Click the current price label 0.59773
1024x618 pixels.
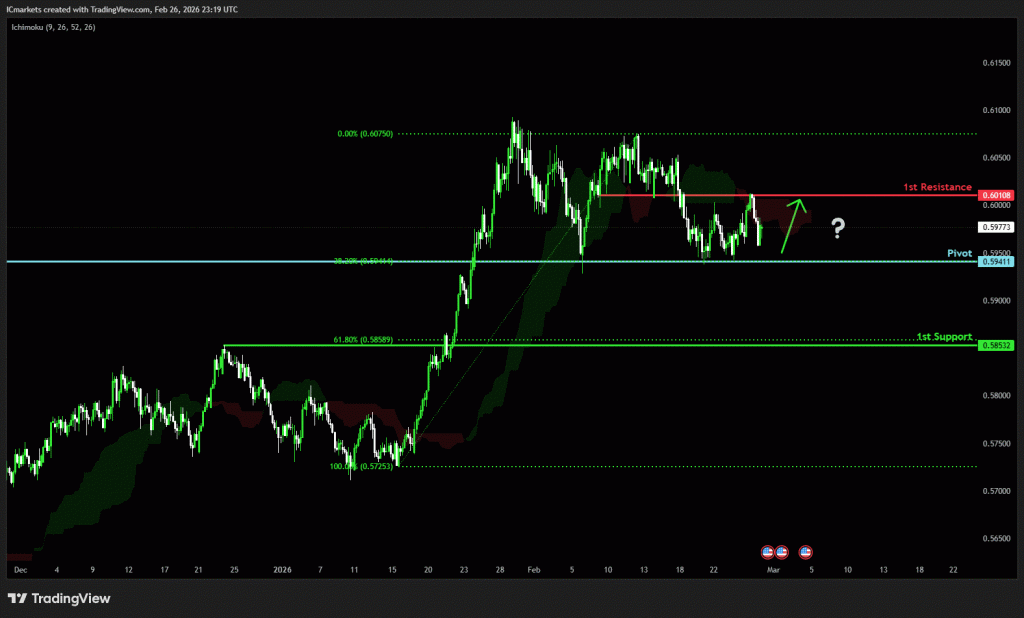coord(997,227)
